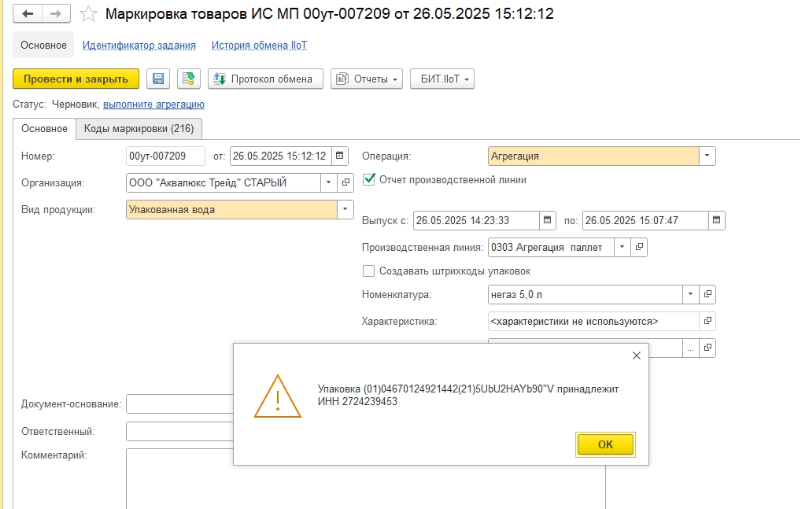Click the post document icon next to save
This screenshot has width=800, height=509.
(x=188, y=79)
